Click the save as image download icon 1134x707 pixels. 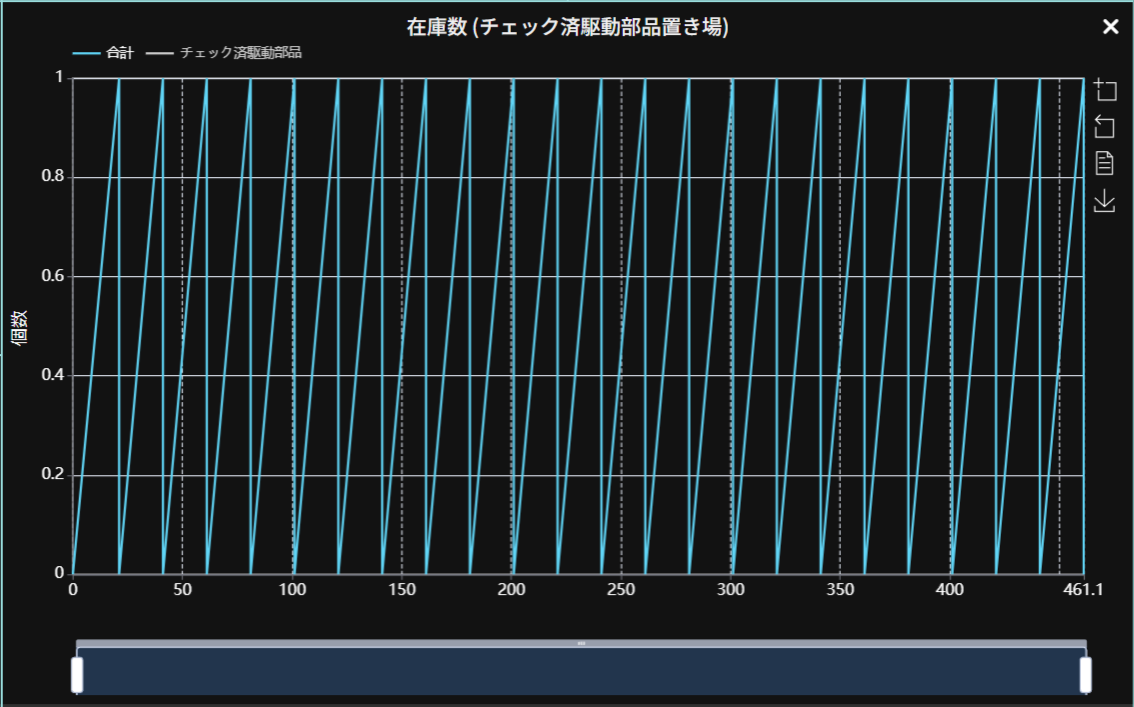tap(1104, 201)
